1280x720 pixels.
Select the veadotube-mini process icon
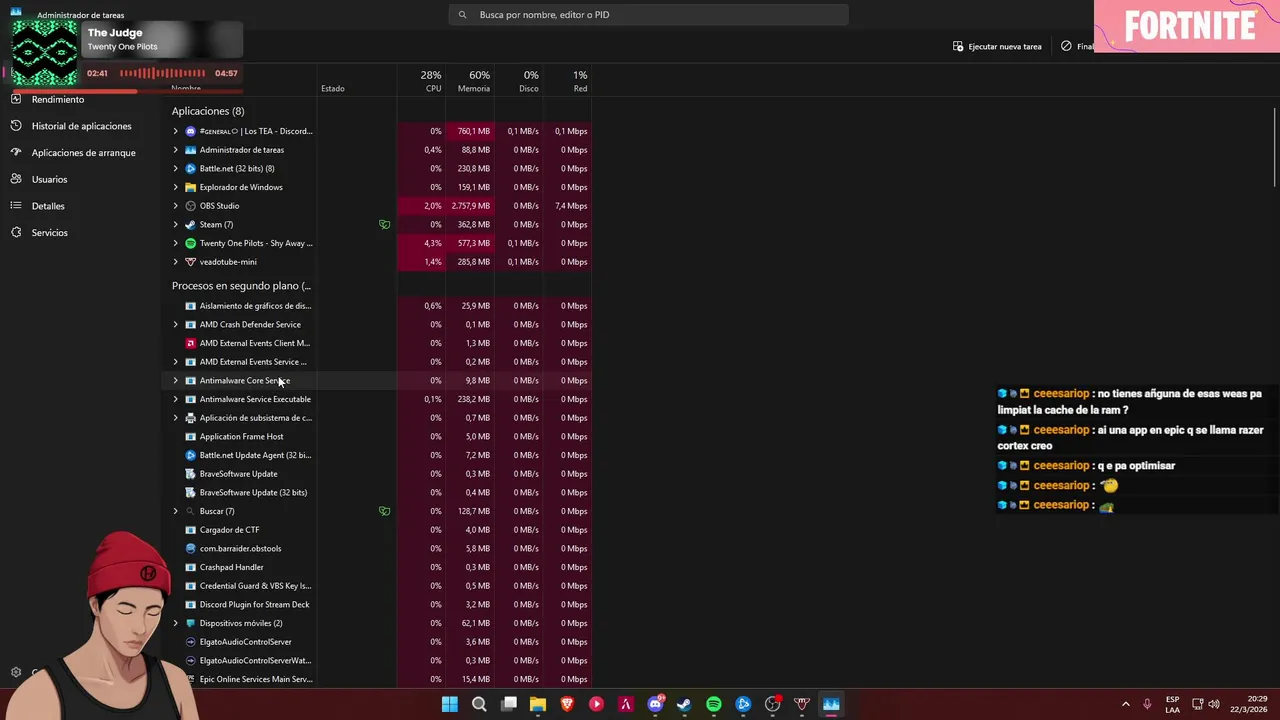191,262
